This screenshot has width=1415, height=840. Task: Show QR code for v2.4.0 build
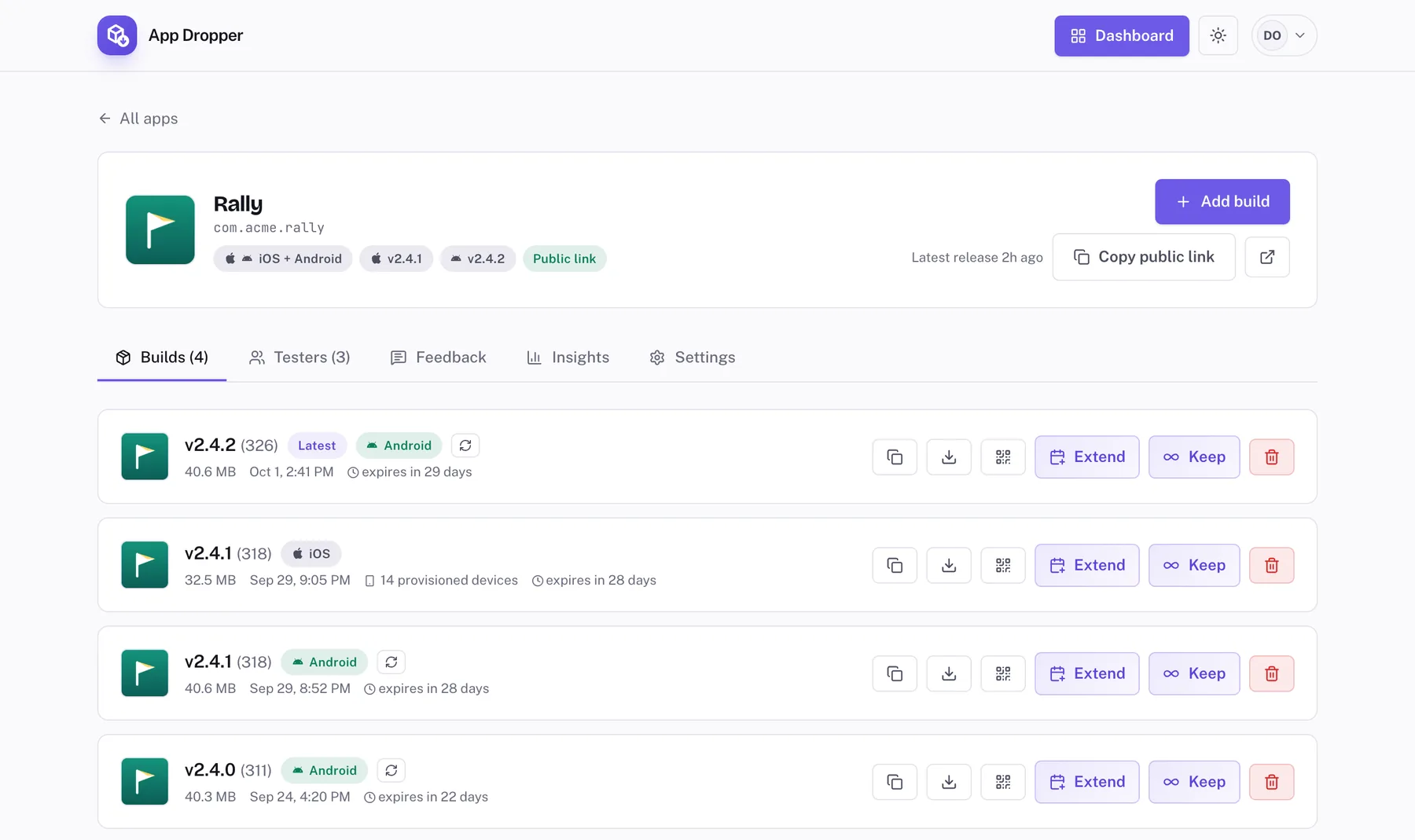click(1003, 782)
